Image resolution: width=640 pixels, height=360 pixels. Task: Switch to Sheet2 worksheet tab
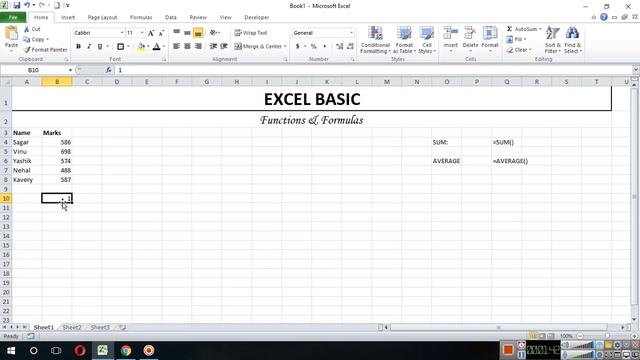coord(72,327)
